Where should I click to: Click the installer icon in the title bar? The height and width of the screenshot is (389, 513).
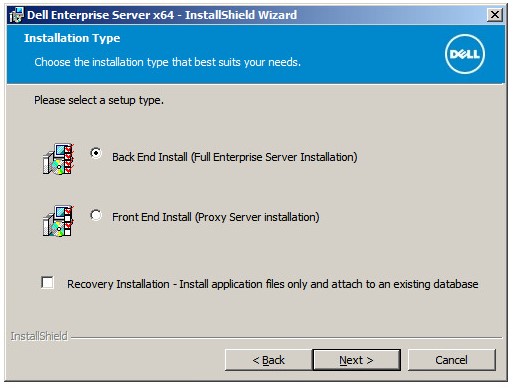pyautogui.click(x=16, y=15)
